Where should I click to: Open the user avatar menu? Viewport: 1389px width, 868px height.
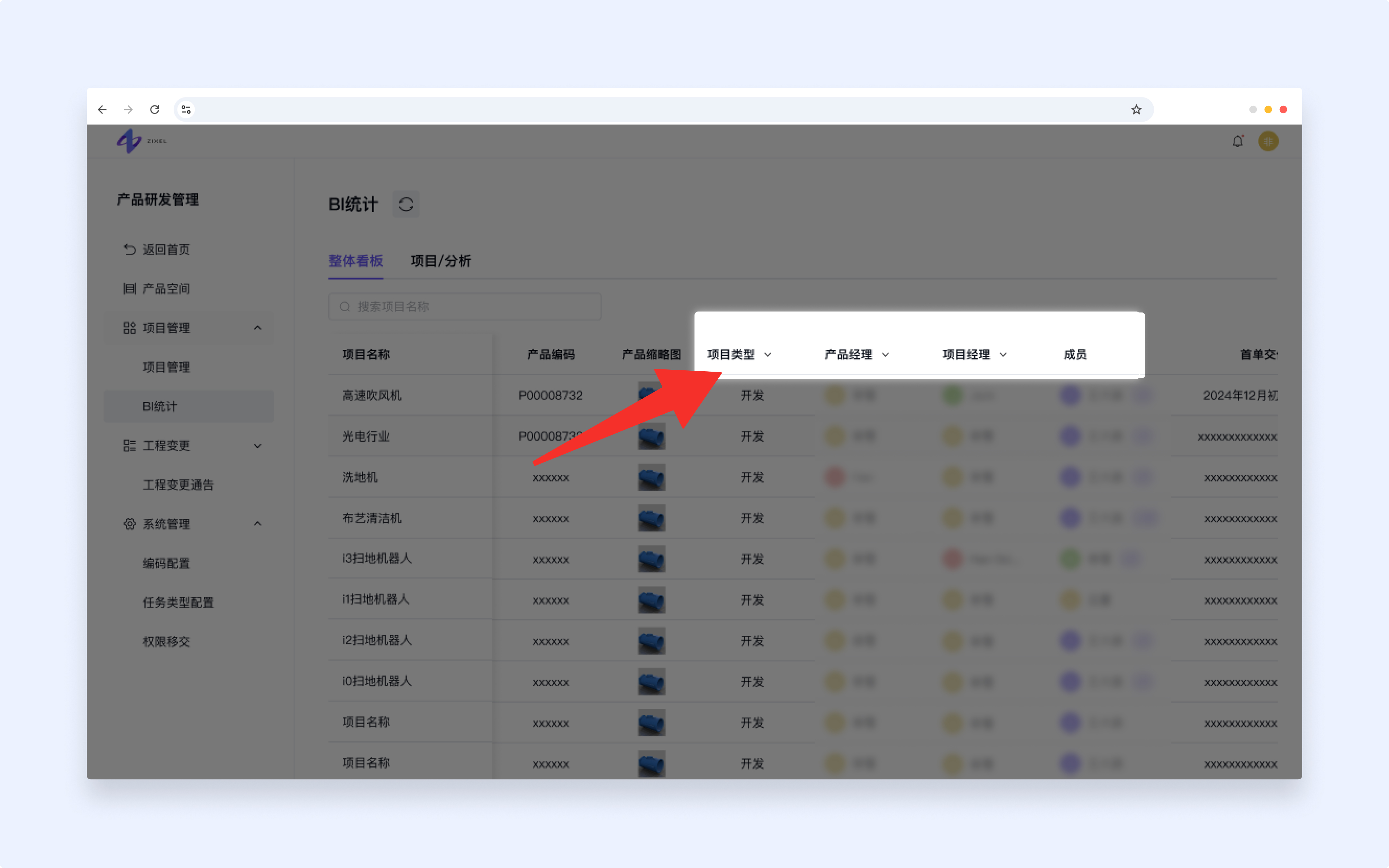click(1268, 141)
